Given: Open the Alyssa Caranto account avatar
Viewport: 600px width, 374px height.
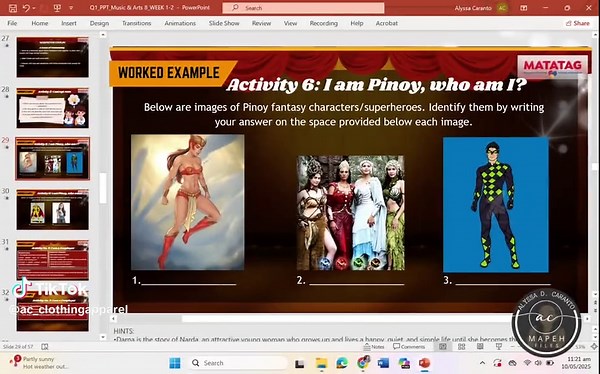Looking at the screenshot, I should click(x=502, y=8).
